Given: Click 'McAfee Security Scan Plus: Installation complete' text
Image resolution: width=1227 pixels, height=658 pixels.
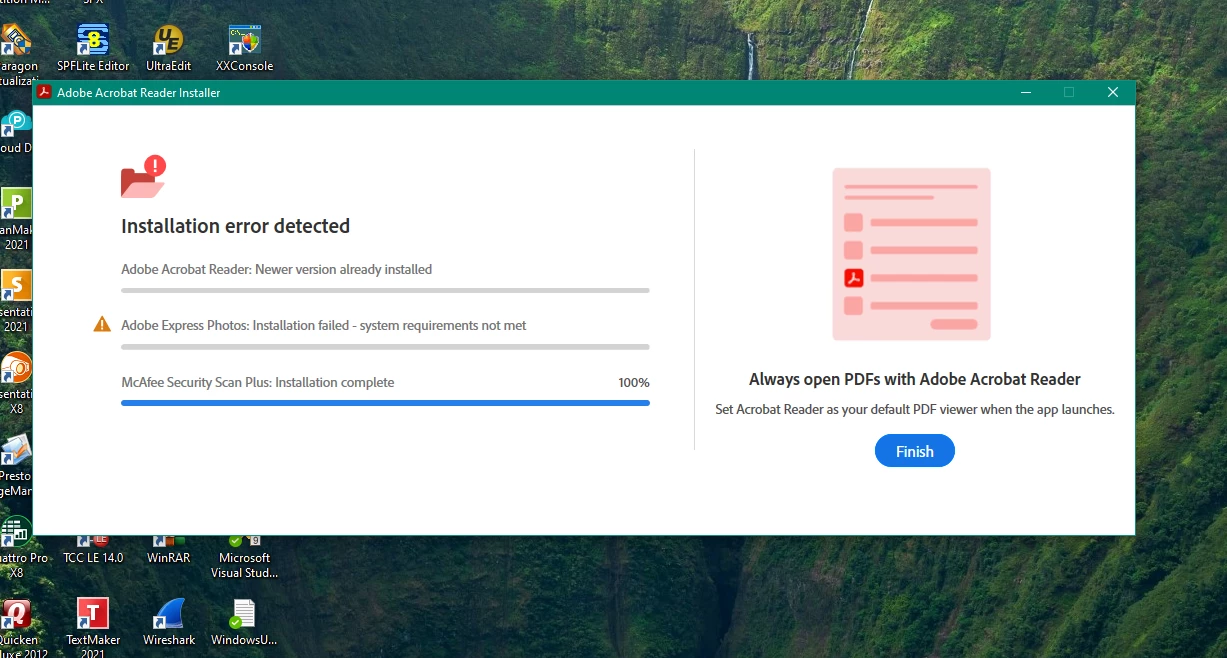Looking at the screenshot, I should pos(257,382).
